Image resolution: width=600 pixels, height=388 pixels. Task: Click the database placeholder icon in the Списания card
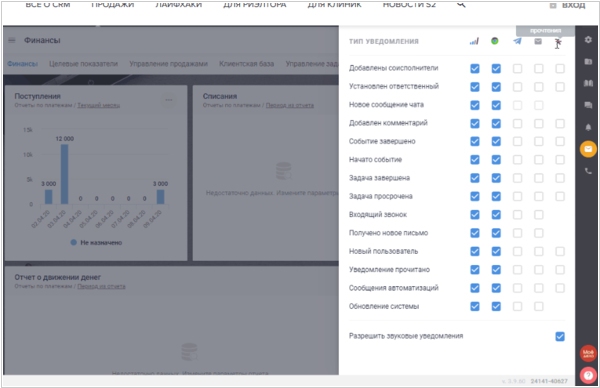284,171
